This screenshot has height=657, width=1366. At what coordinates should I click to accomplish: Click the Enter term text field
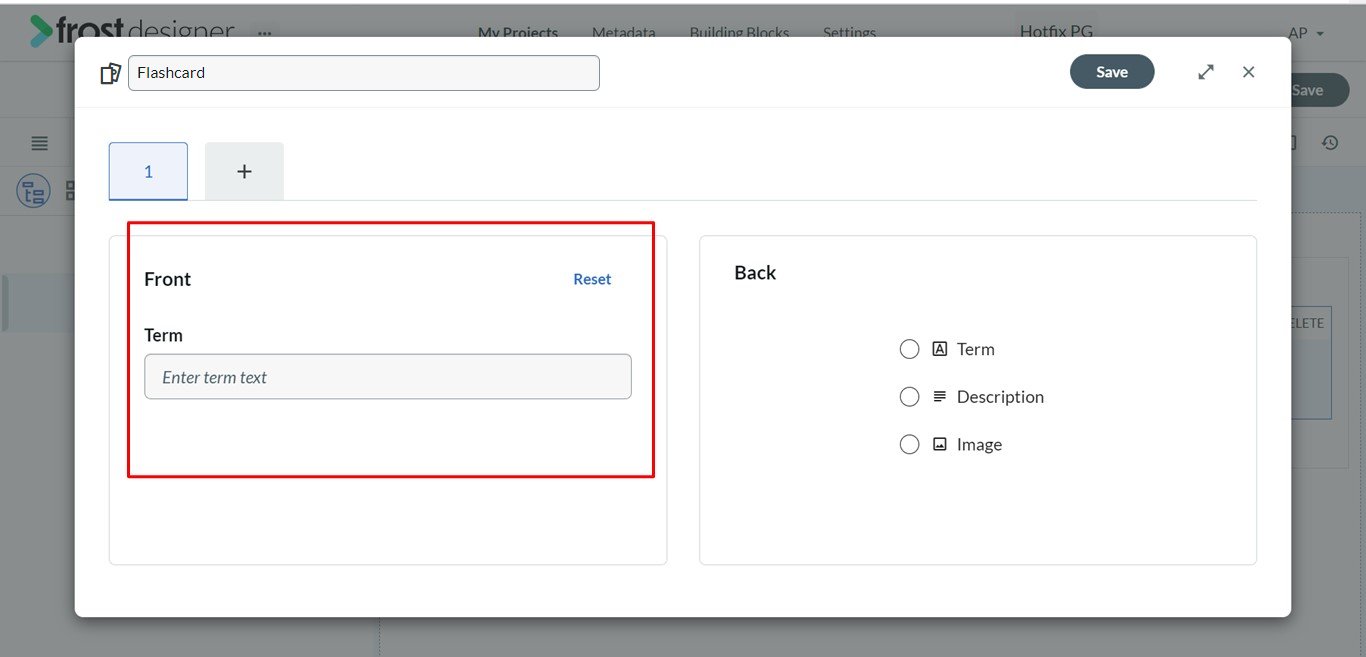[388, 377]
